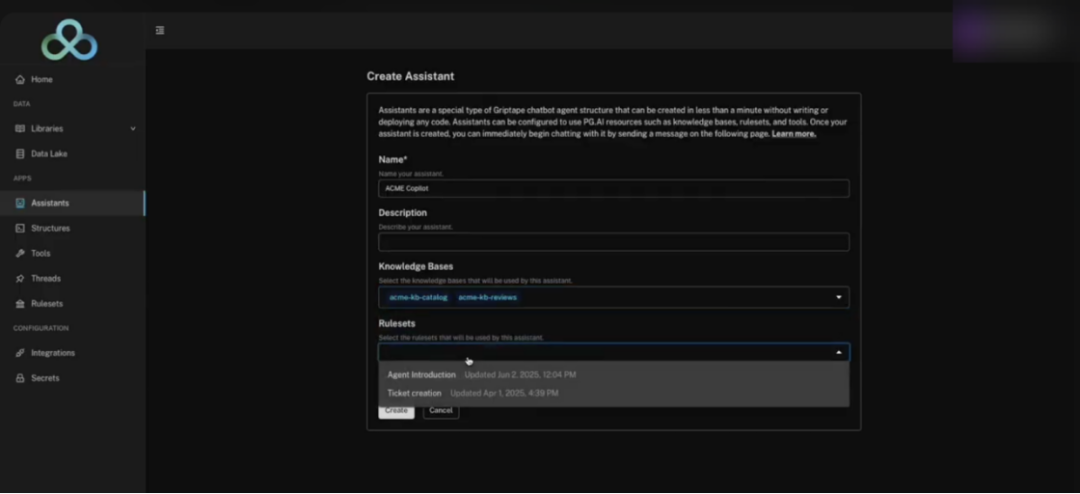Open the Knowledge Bases dropdown arrow
Image resolution: width=1080 pixels, height=494 pixels.
tap(839, 298)
